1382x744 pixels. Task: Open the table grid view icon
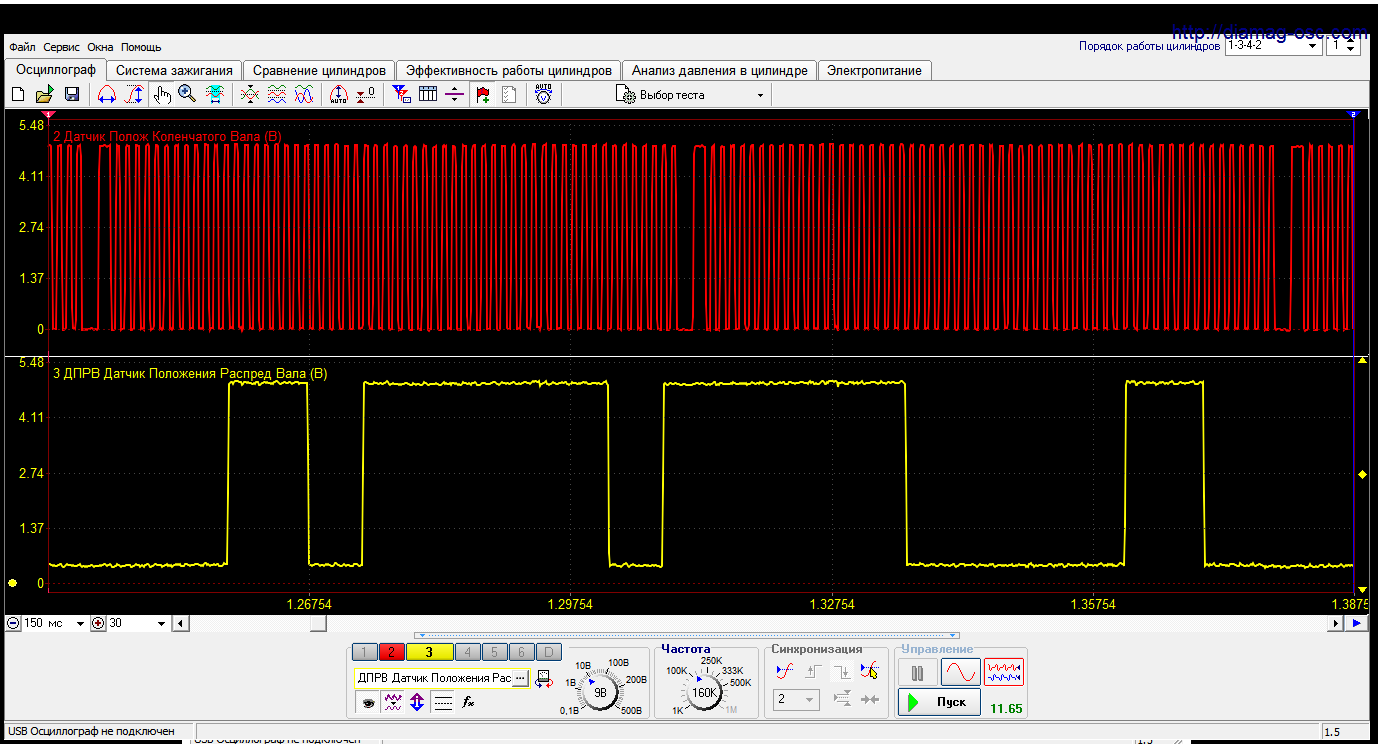(x=428, y=95)
